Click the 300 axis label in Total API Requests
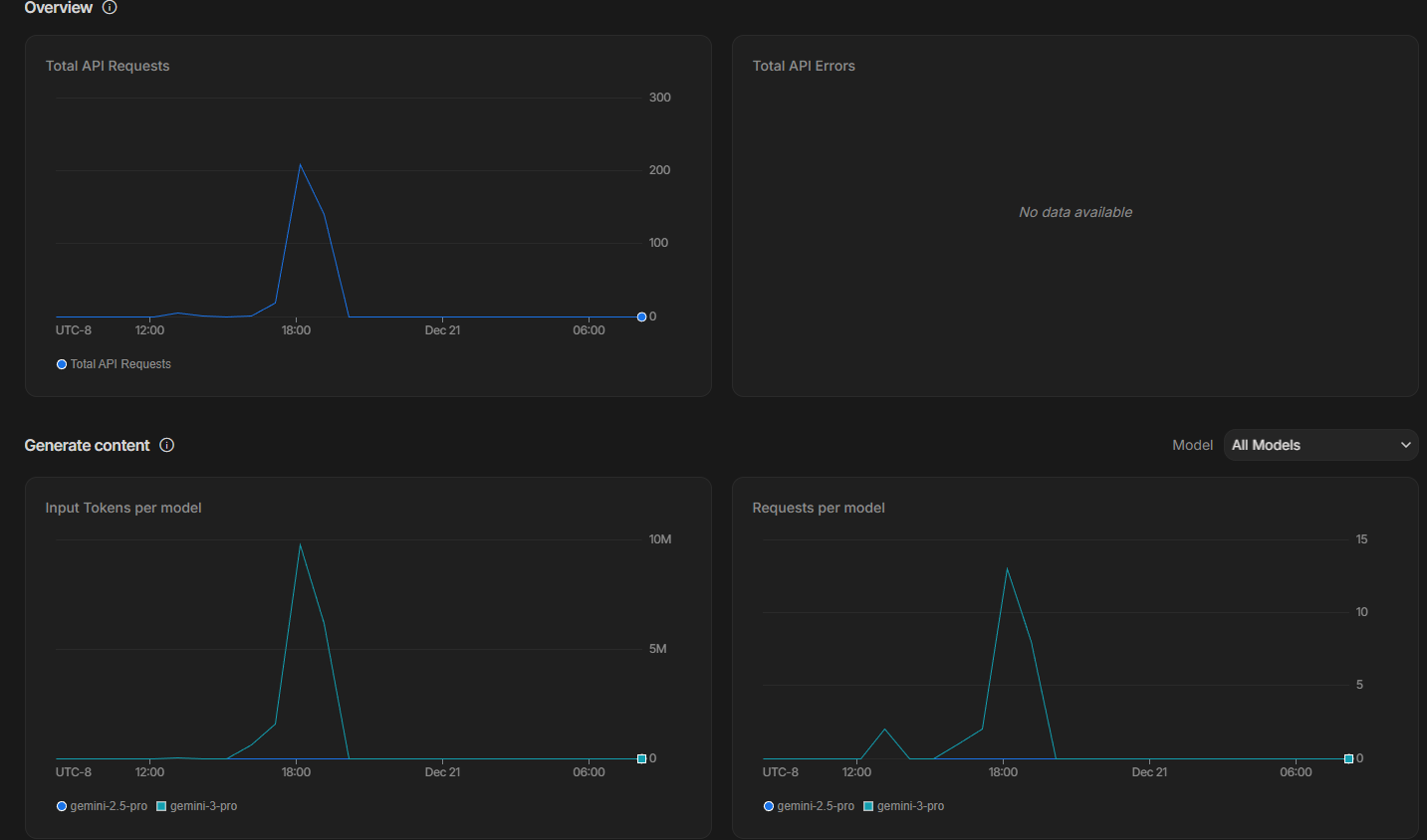This screenshot has width=1427, height=840. (x=659, y=98)
